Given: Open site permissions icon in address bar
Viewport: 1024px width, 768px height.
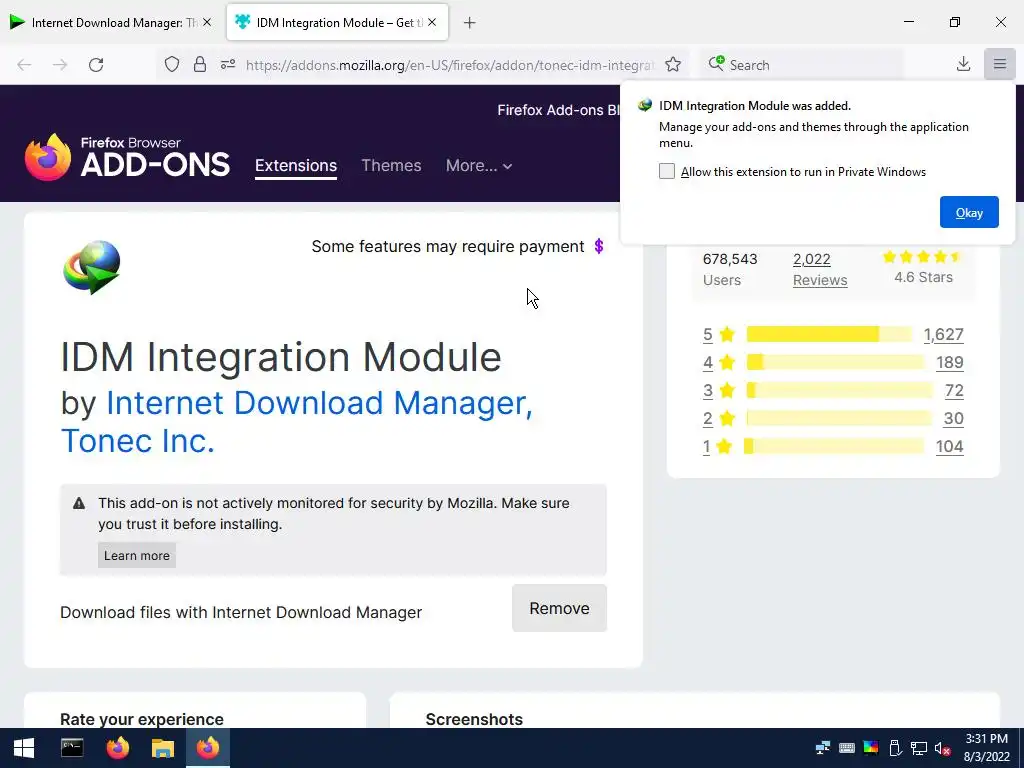Looking at the screenshot, I should 227,65.
